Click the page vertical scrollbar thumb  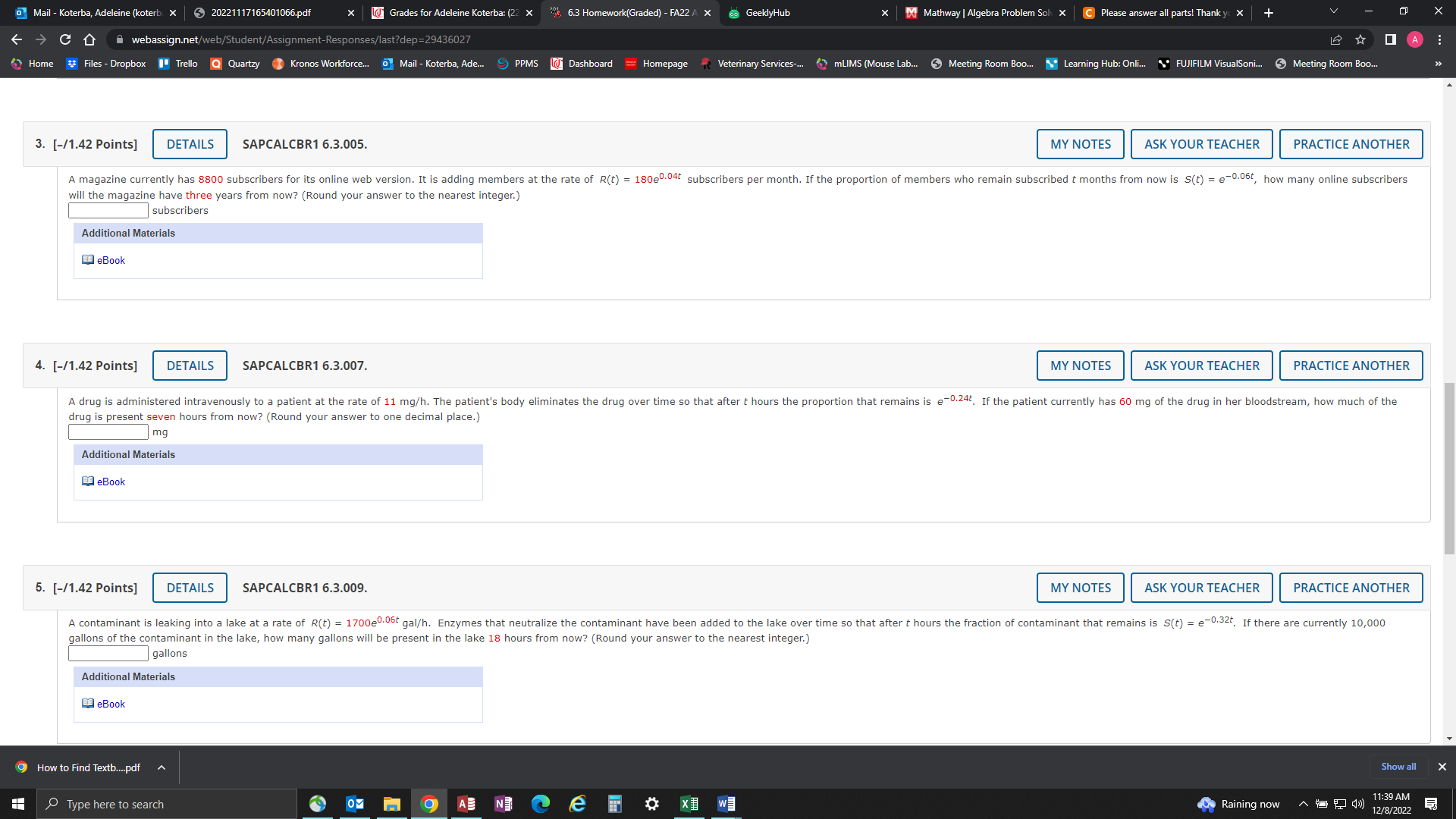click(x=1449, y=468)
